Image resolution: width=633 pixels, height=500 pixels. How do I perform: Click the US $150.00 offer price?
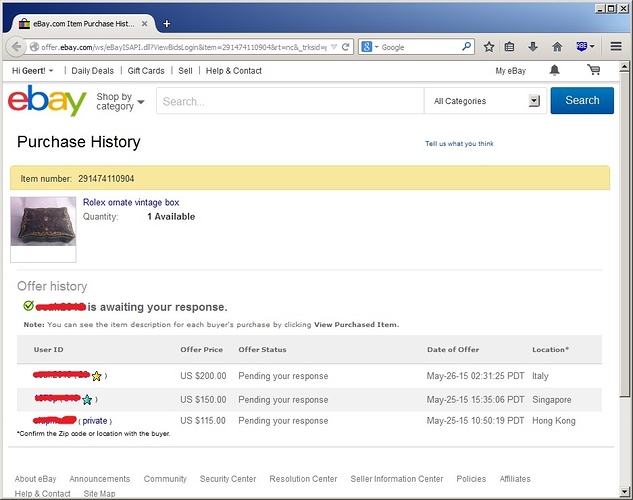(203, 400)
